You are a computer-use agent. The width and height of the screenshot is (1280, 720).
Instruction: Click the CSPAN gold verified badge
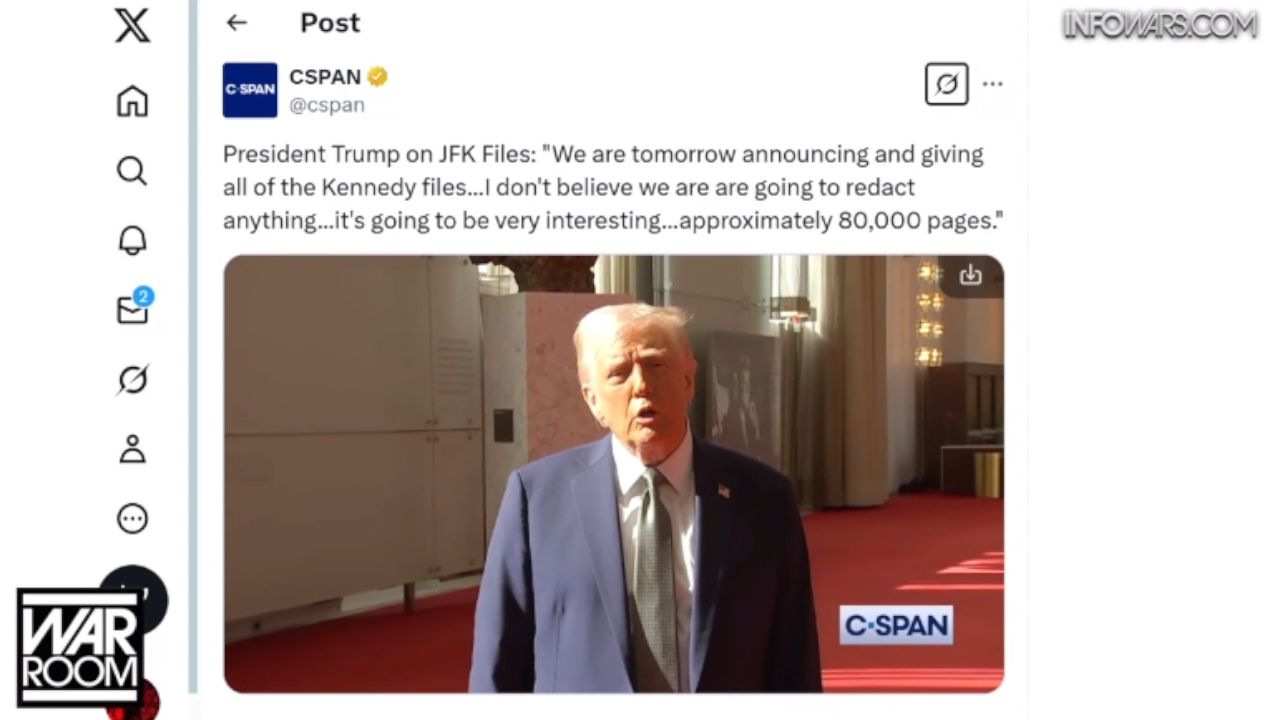[377, 77]
